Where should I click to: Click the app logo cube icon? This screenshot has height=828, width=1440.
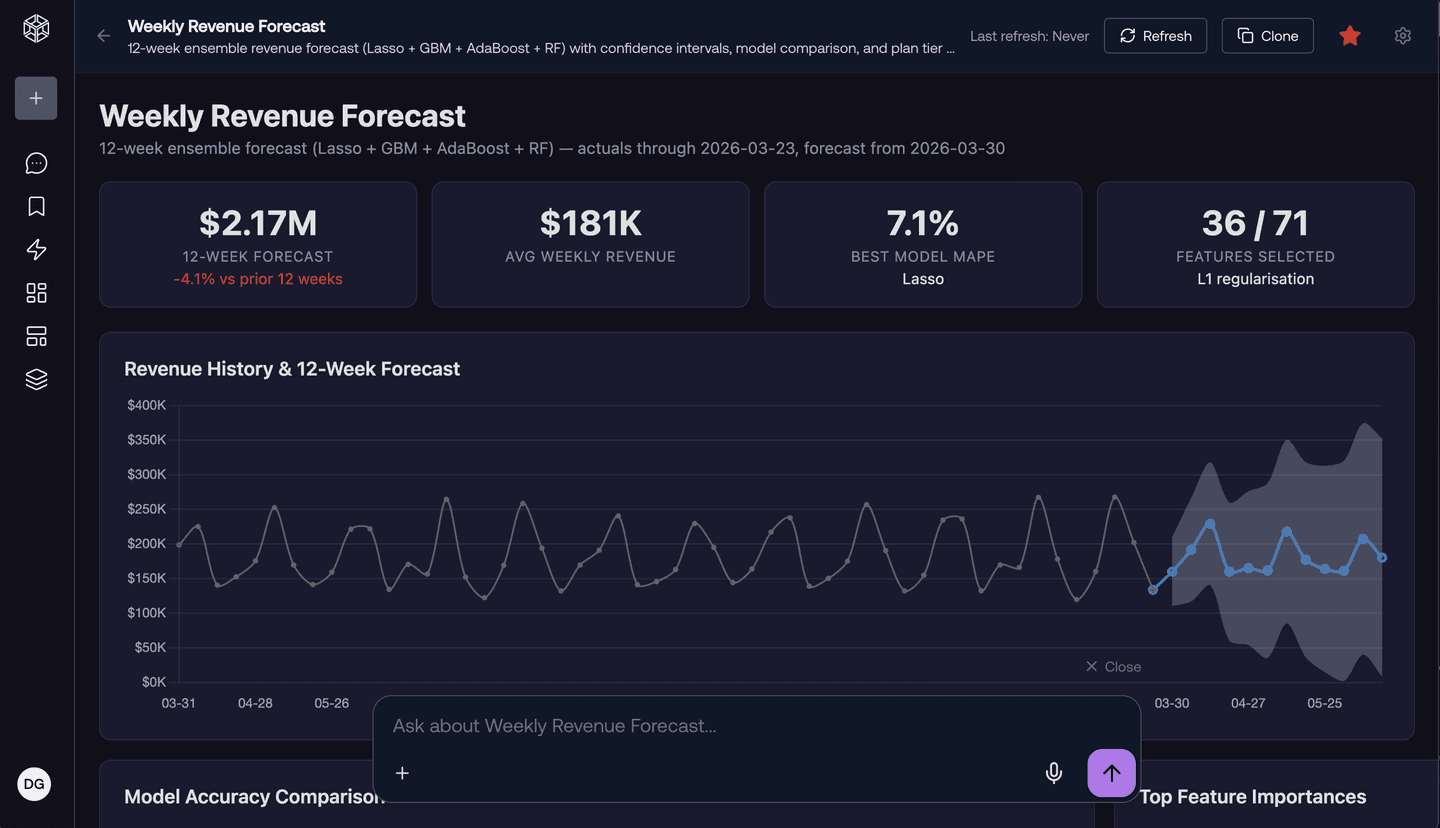[36, 28]
